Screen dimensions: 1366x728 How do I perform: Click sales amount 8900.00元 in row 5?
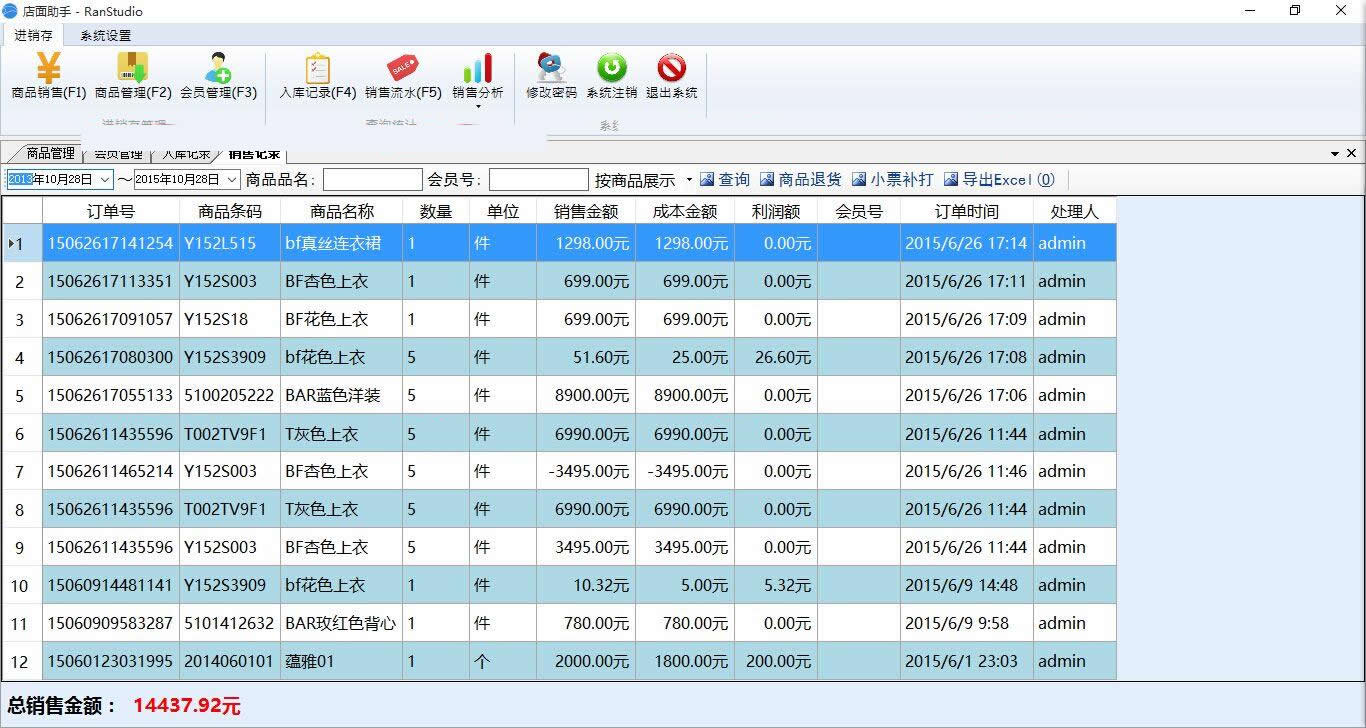586,396
